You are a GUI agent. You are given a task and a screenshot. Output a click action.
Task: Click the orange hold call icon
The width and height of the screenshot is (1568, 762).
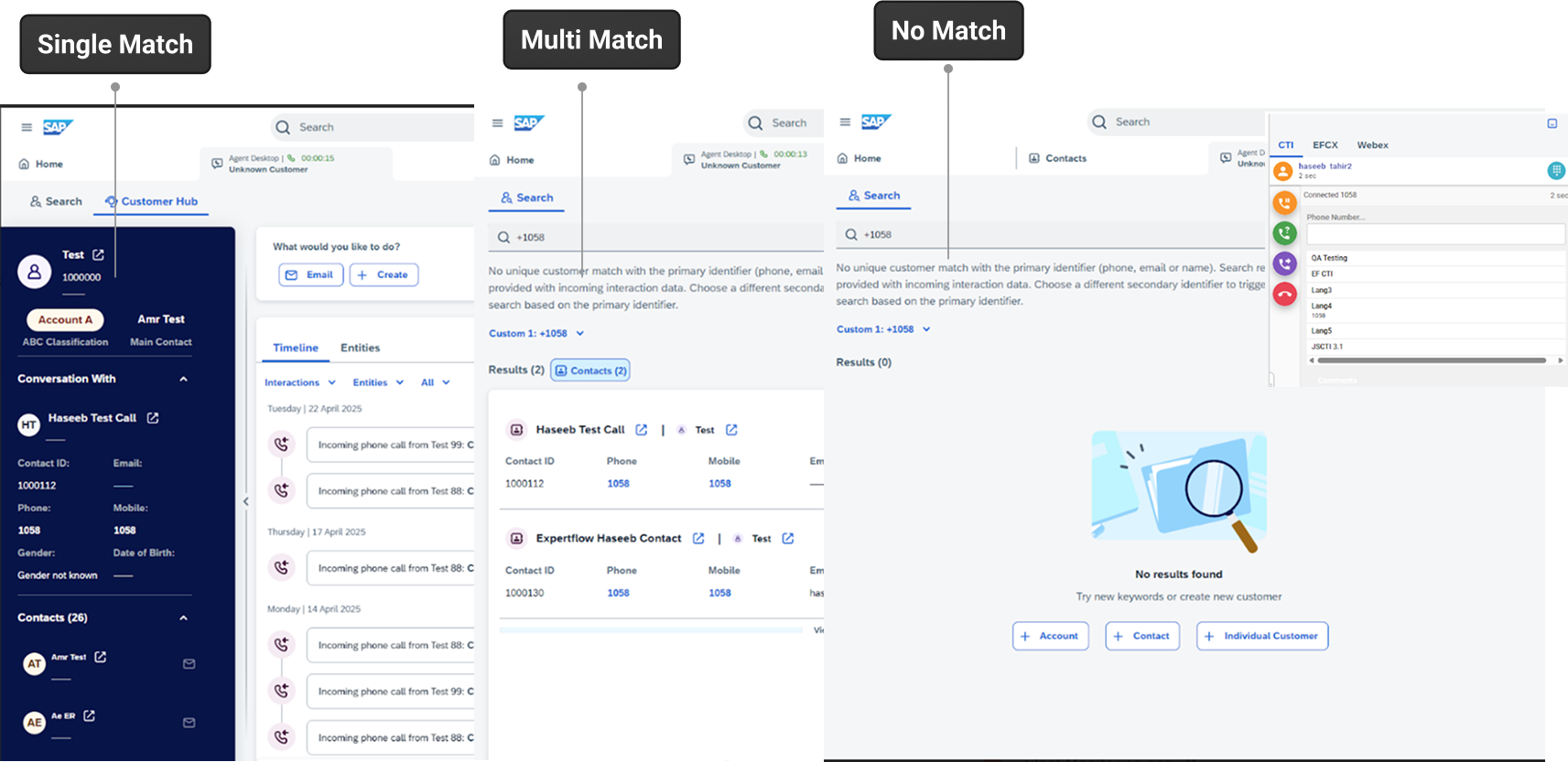coord(1285,202)
